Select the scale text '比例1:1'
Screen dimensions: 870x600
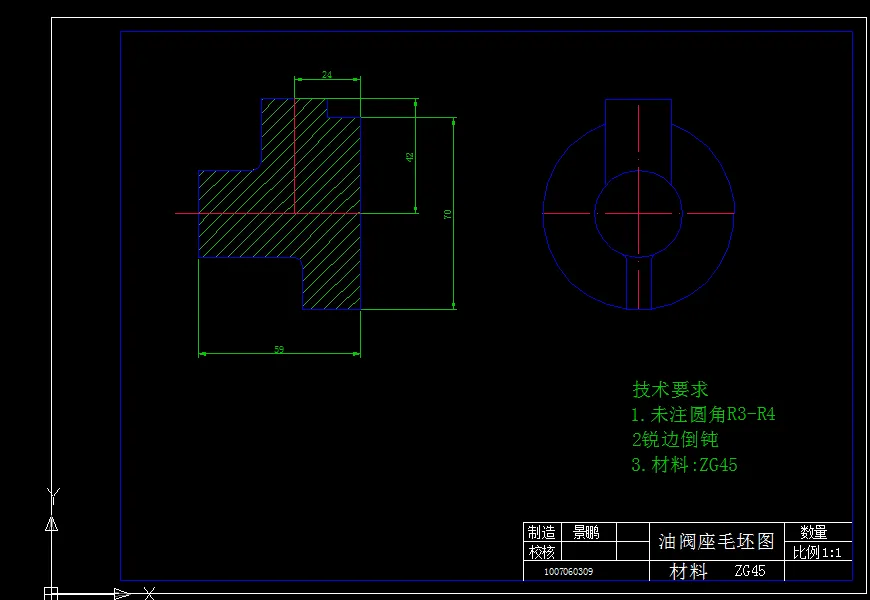tap(817, 552)
